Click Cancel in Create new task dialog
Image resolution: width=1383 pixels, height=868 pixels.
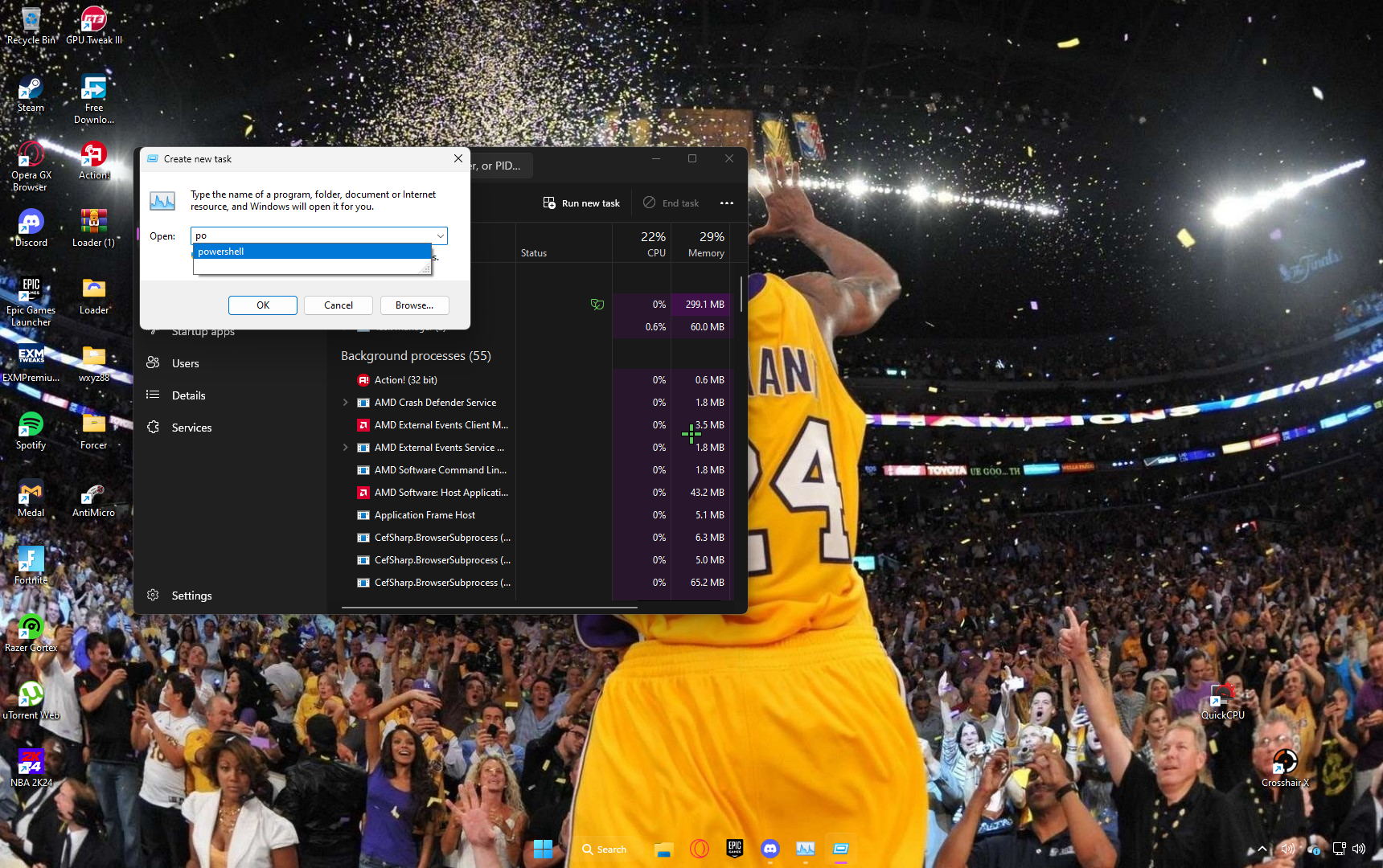[339, 305]
